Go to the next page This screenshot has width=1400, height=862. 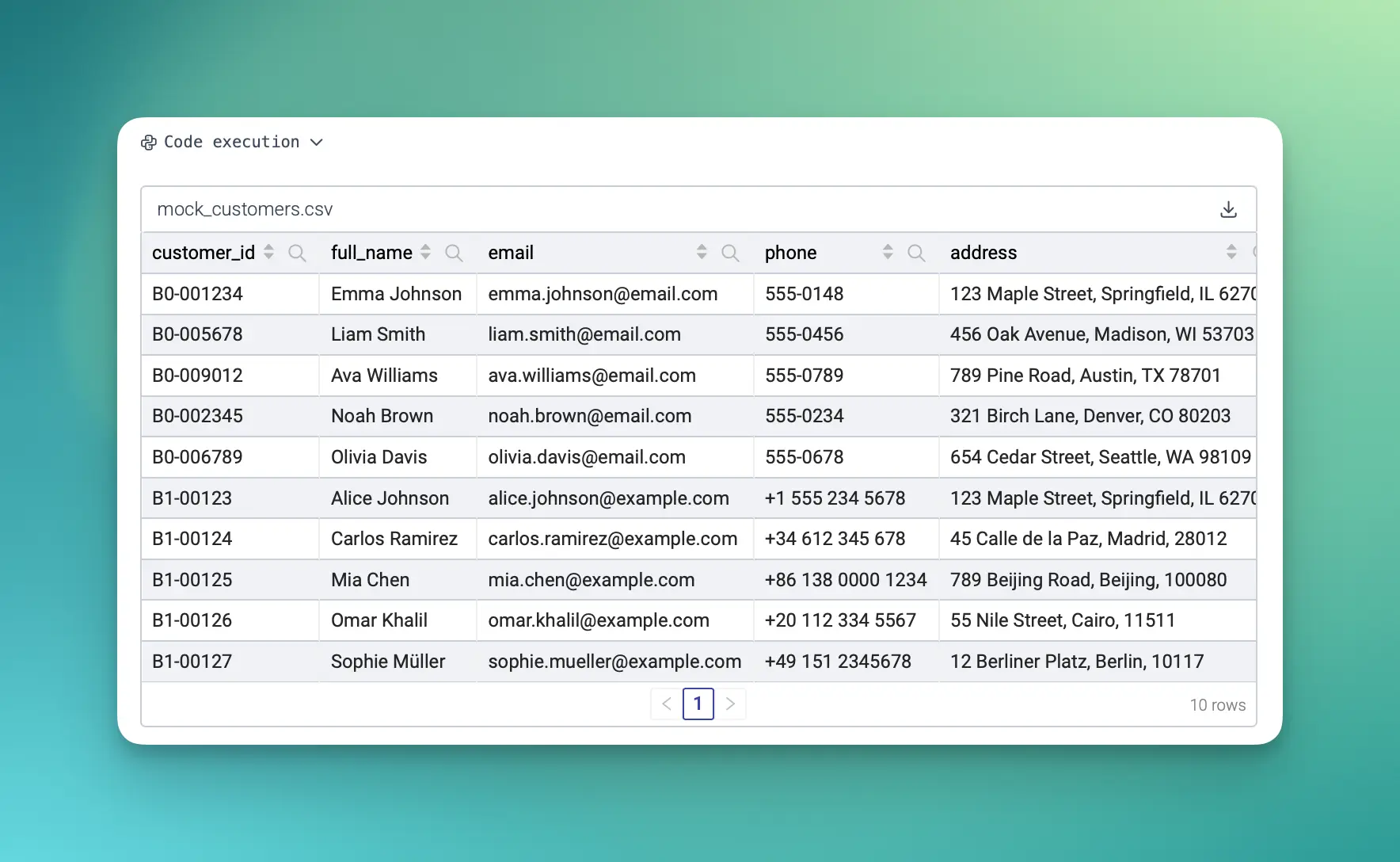tap(730, 704)
